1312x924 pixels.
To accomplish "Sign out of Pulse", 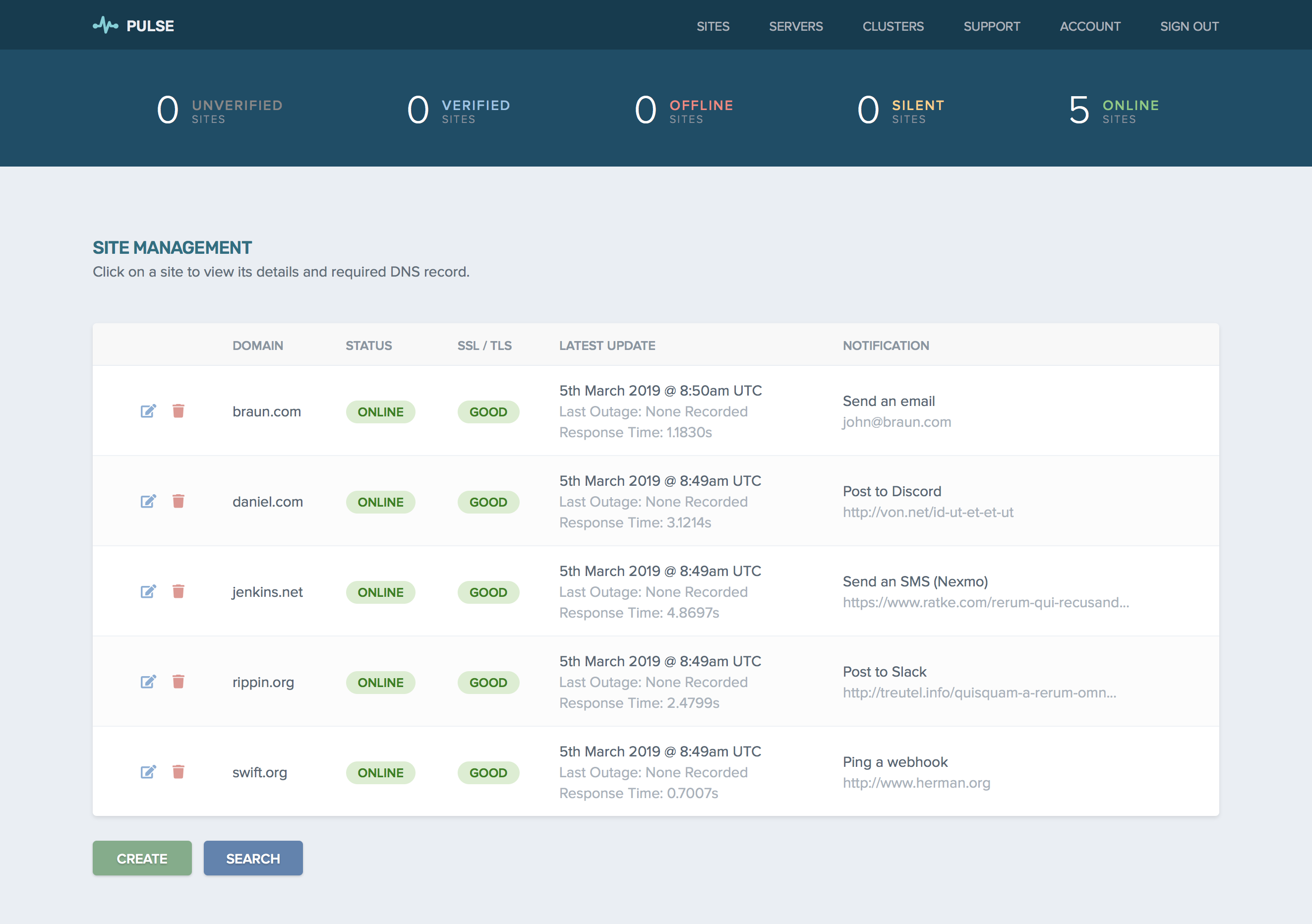I will coord(1189,26).
